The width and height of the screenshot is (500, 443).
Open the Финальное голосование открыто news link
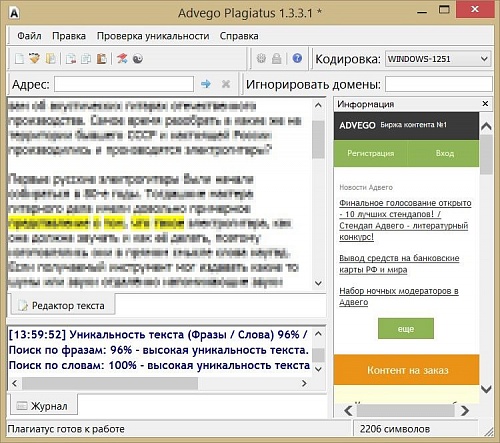tap(405, 220)
